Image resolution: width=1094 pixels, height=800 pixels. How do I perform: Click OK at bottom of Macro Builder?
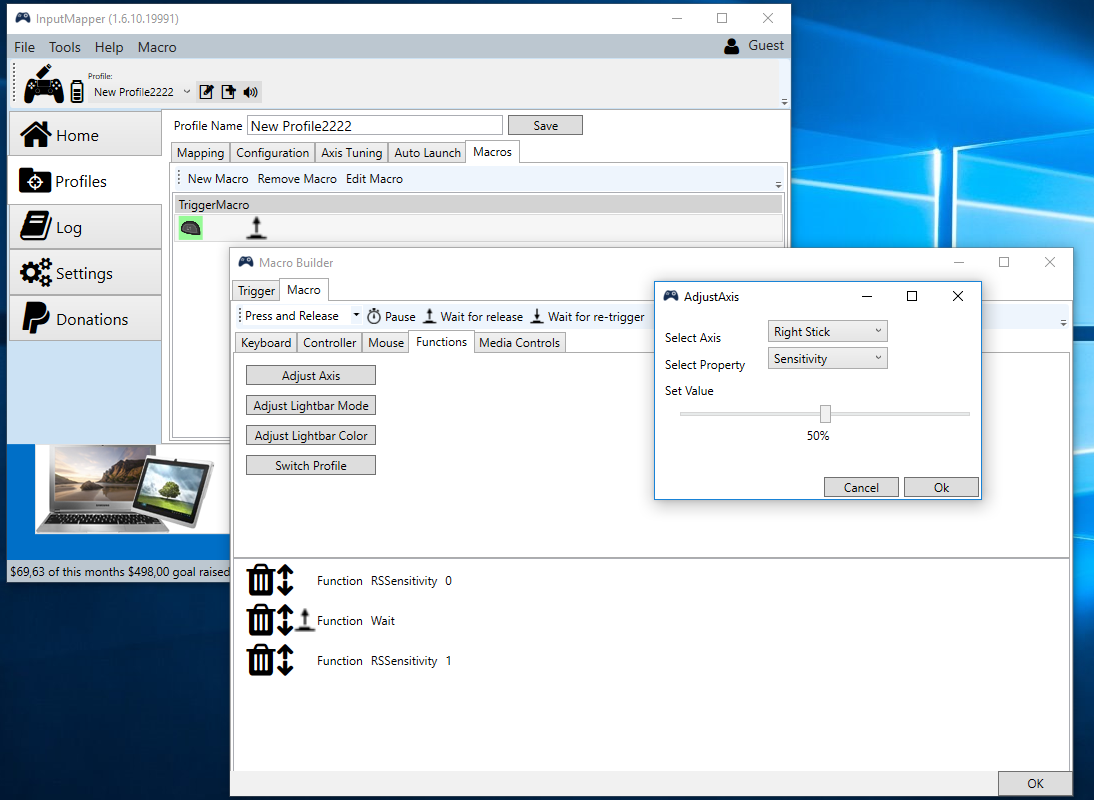tap(1035, 783)
